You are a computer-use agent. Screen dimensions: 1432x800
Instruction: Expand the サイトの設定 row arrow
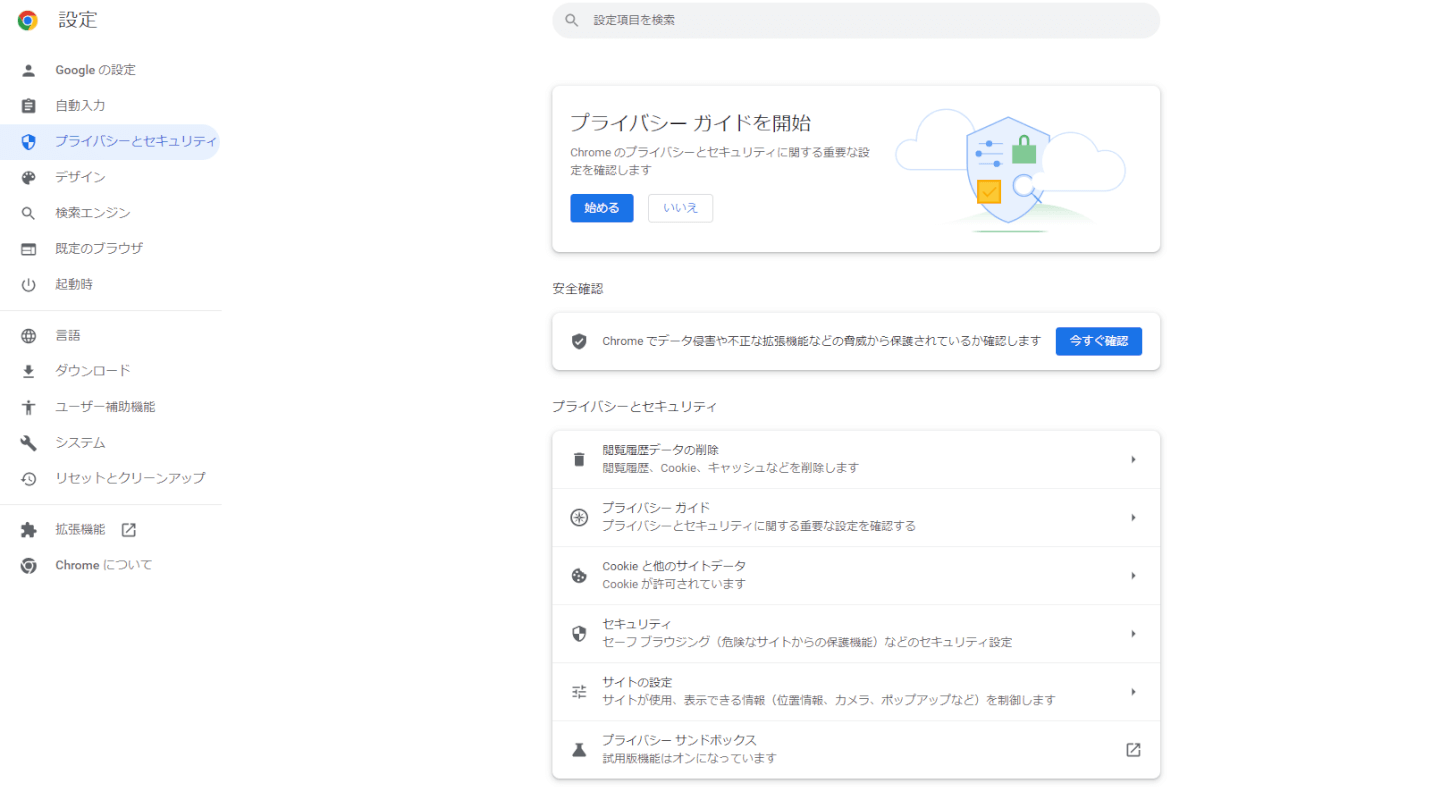click(1133, 691)
